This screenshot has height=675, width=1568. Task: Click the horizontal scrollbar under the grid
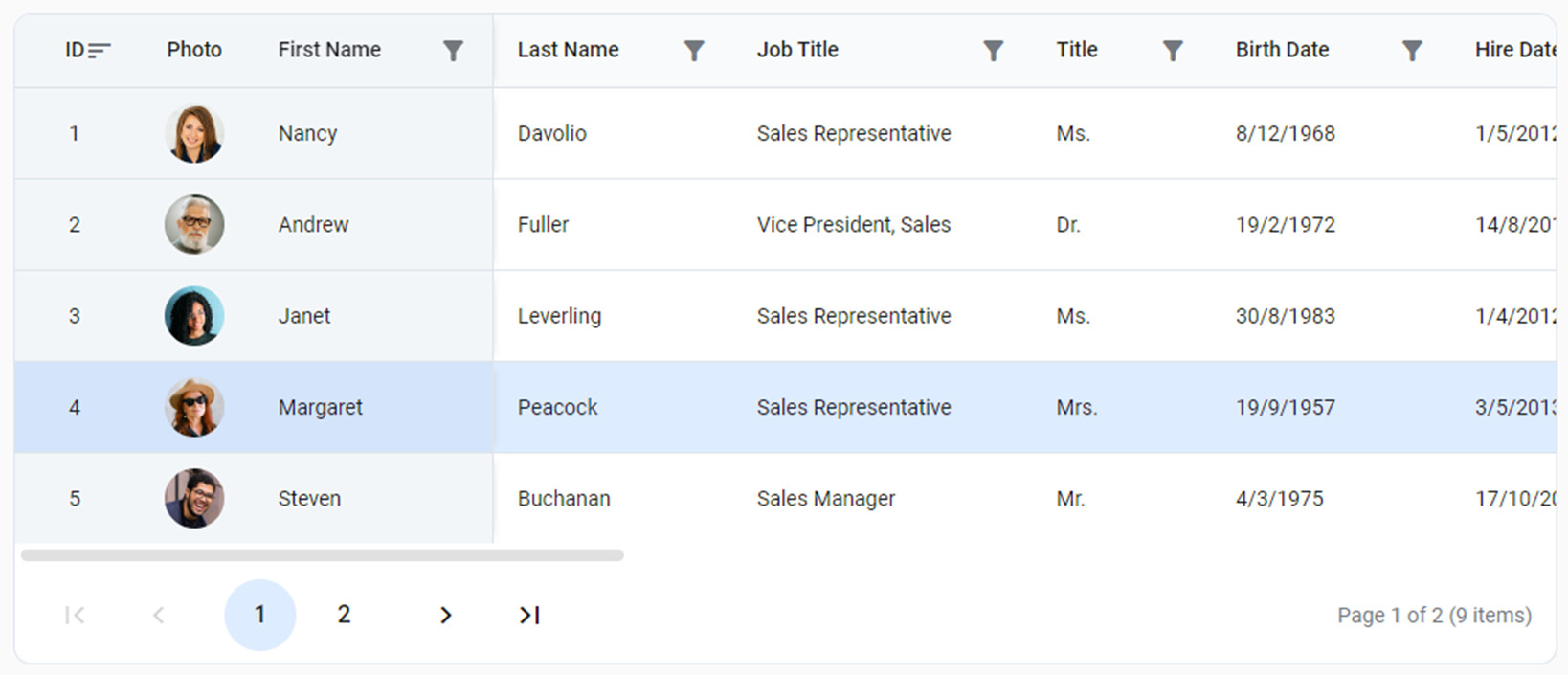[x=322, y=555]
